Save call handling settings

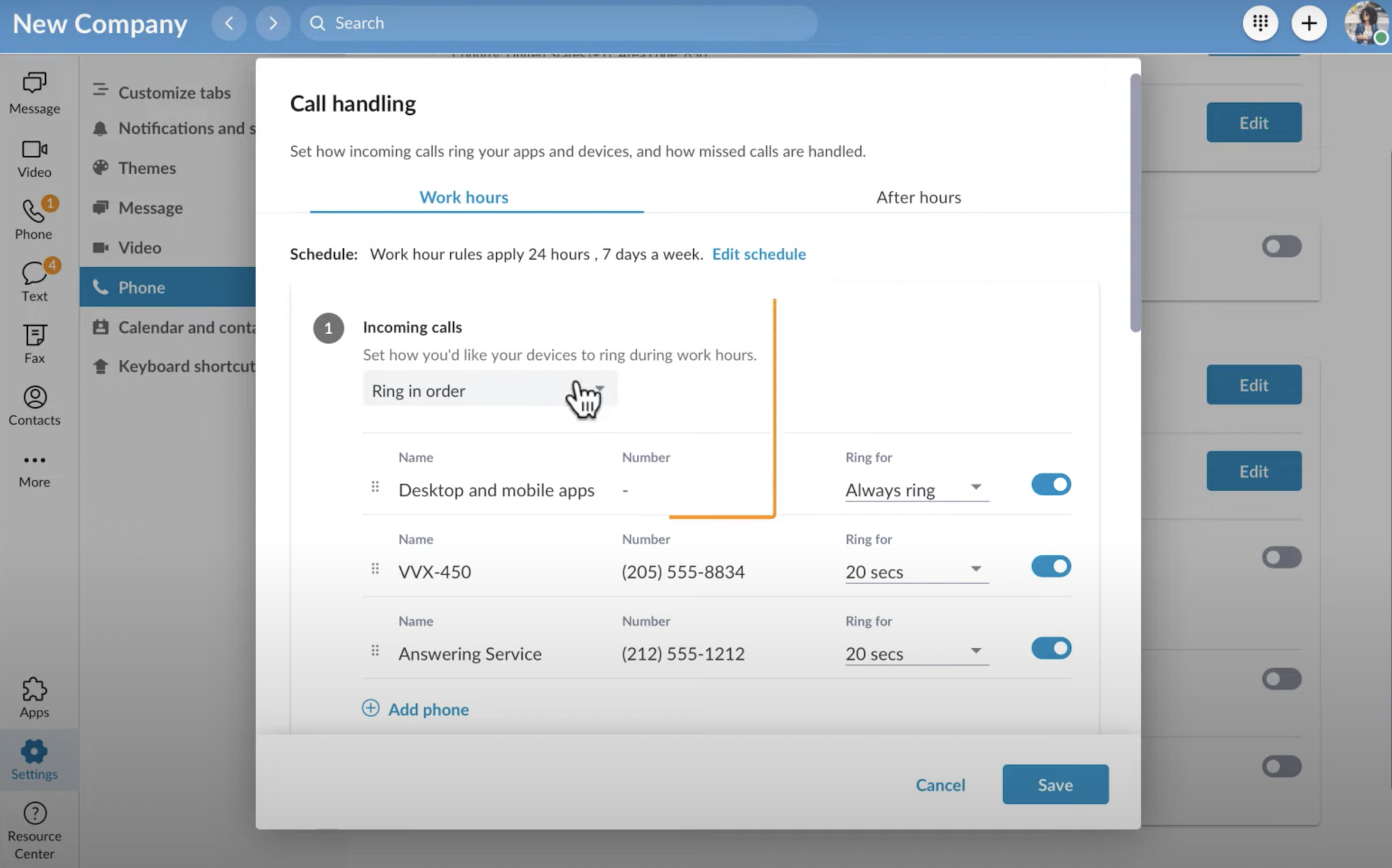point(1055,783)
